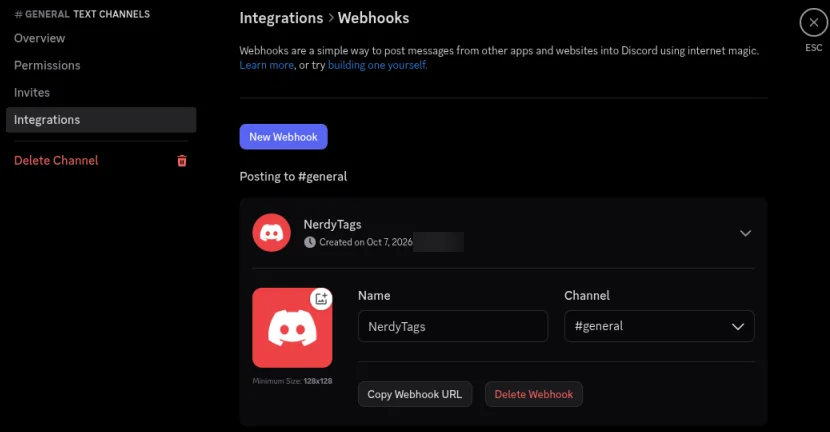Open the #general Channel dropdown

[659, 326]
